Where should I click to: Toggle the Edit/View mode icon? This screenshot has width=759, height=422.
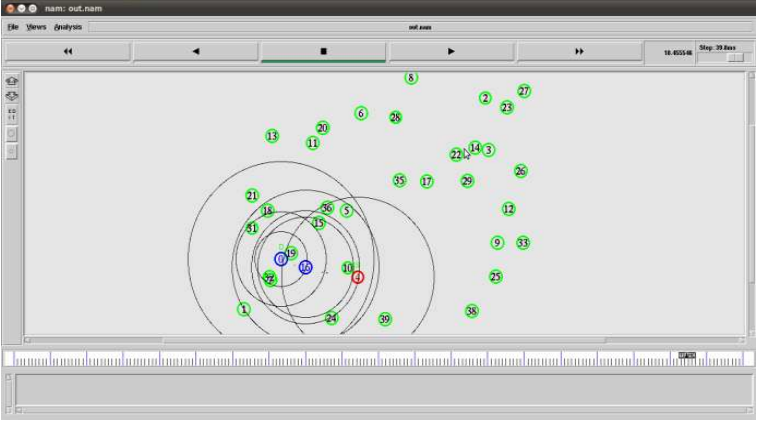[12, 114]
